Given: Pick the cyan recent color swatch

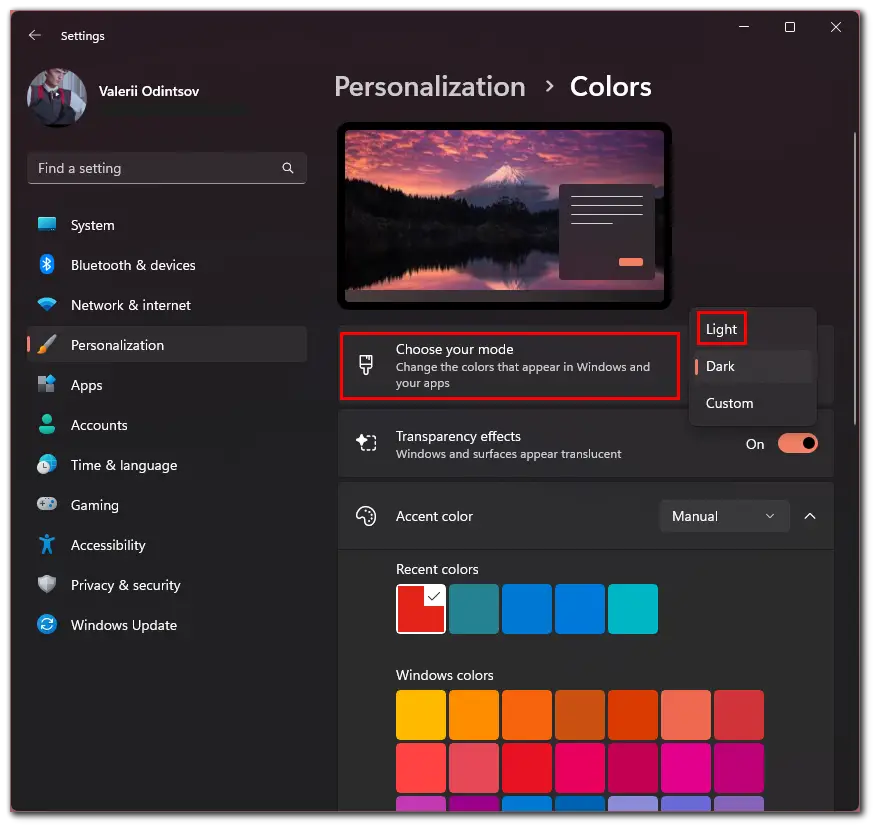Looking at the screenshot, I should pos(633,609).
